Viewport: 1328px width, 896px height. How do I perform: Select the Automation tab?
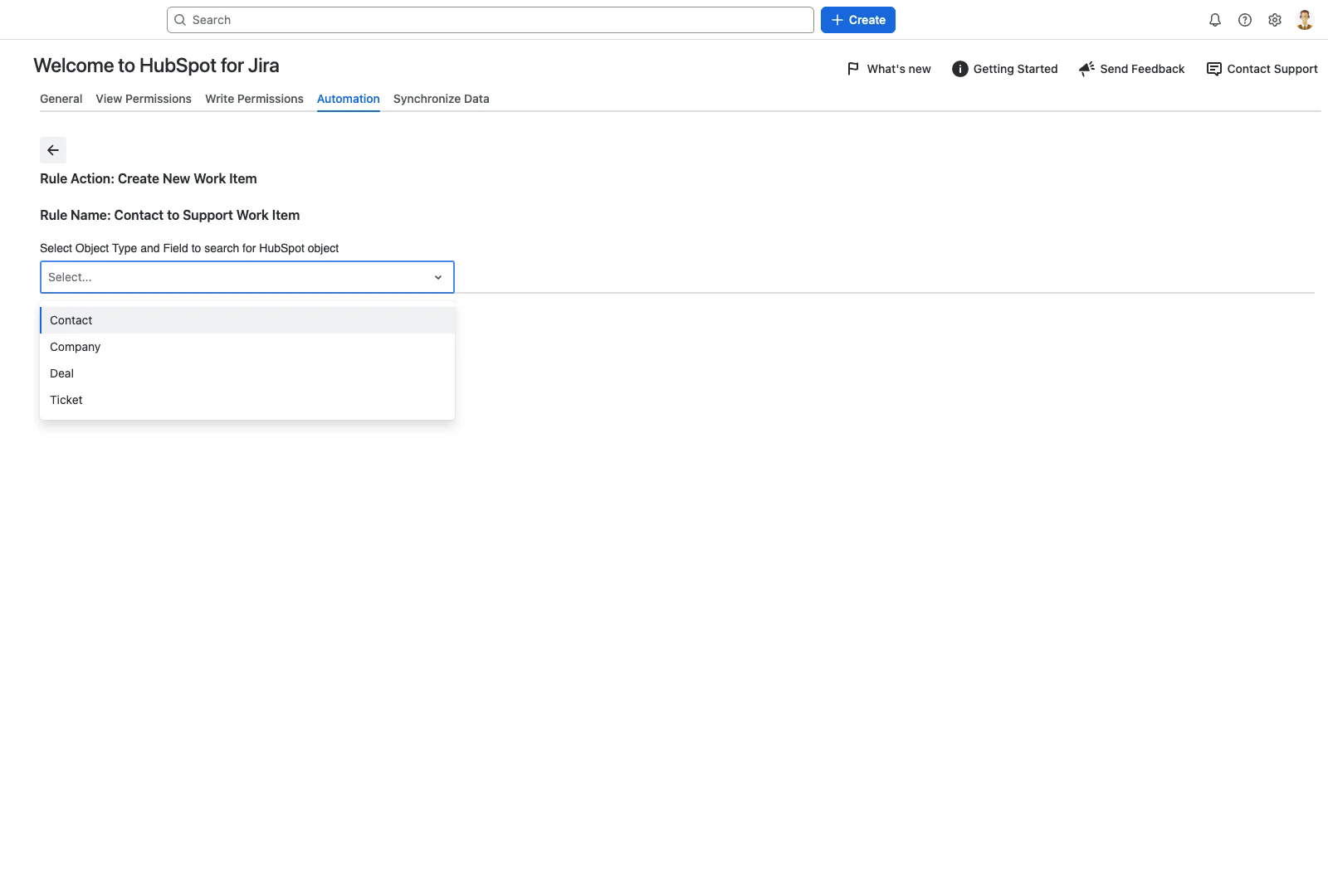349,99
